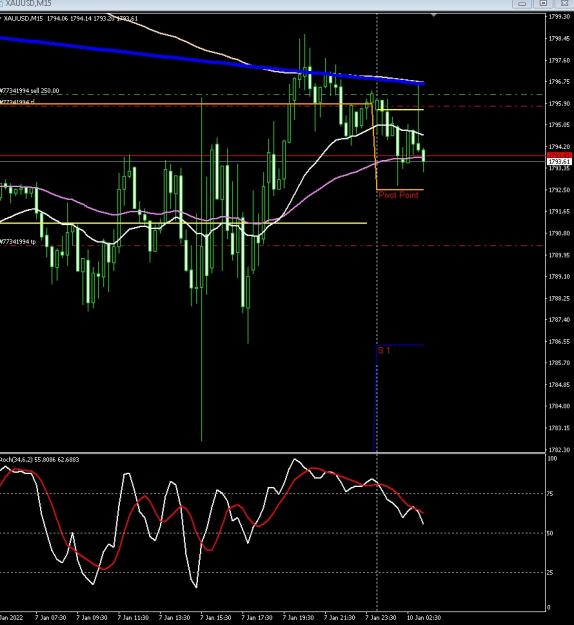This screenshot has height=625, width=574.
Task: Click the white 1793.61 current price tag
Action: click(x=559, y=162)
